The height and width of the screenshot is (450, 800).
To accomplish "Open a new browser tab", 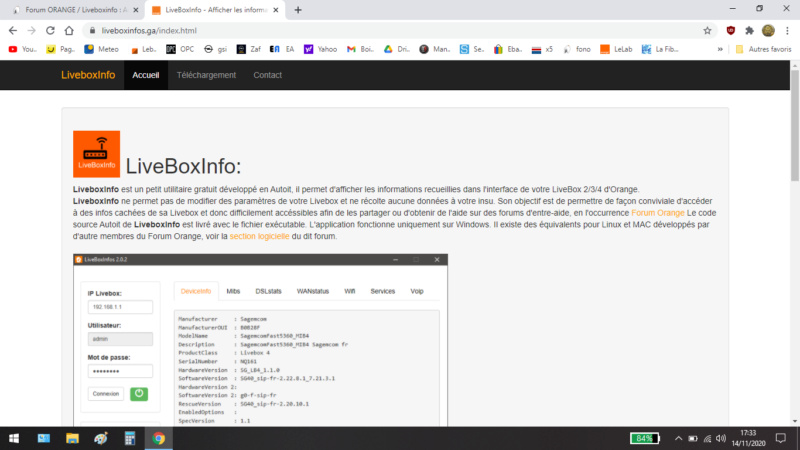I will point(298,10).
